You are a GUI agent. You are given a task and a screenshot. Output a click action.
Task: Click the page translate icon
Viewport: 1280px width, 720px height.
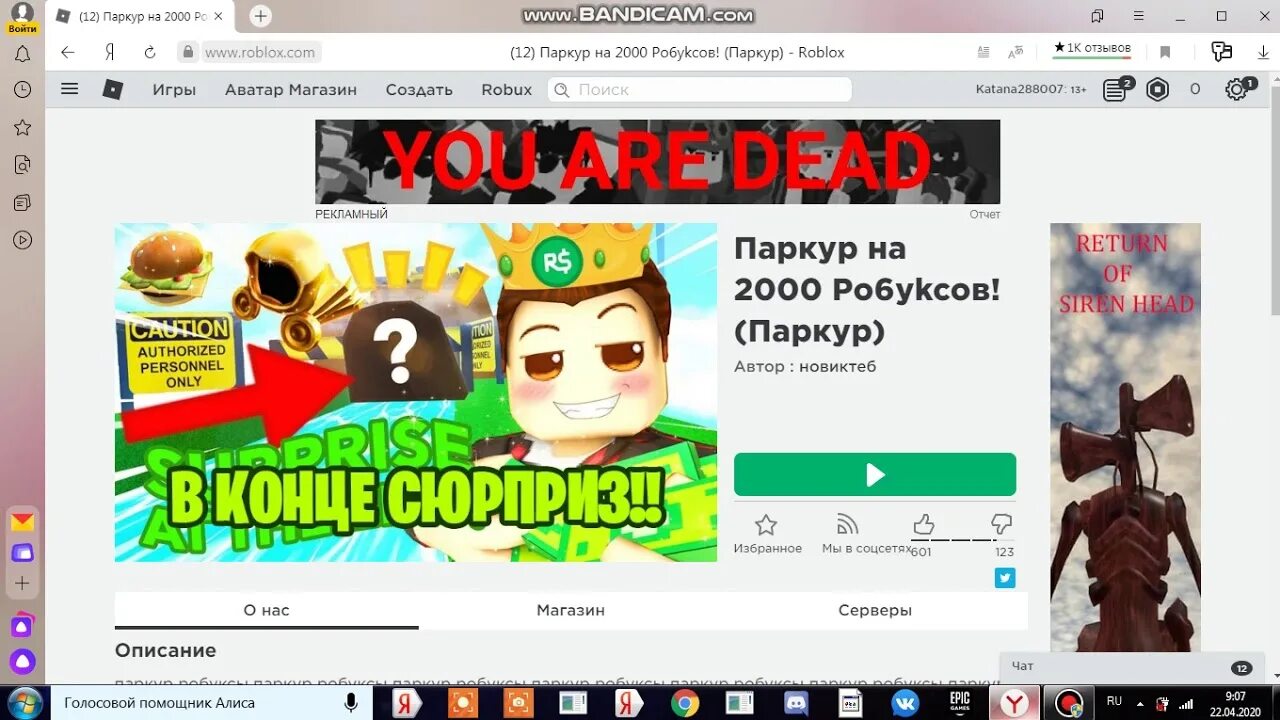pyautogui.click(x=1016, y=52)
